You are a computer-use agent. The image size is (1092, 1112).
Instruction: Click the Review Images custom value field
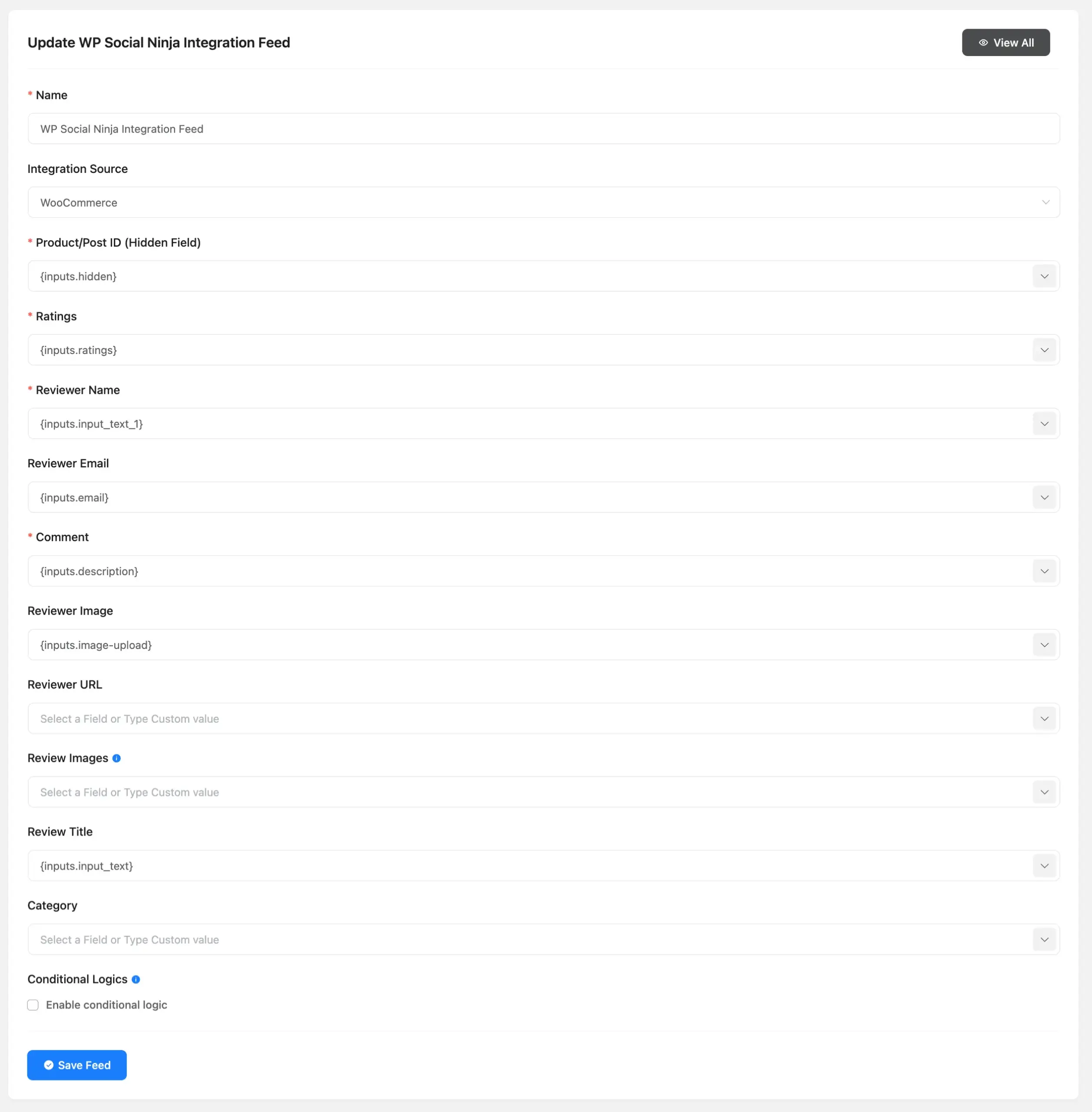(x=402, y=791)
